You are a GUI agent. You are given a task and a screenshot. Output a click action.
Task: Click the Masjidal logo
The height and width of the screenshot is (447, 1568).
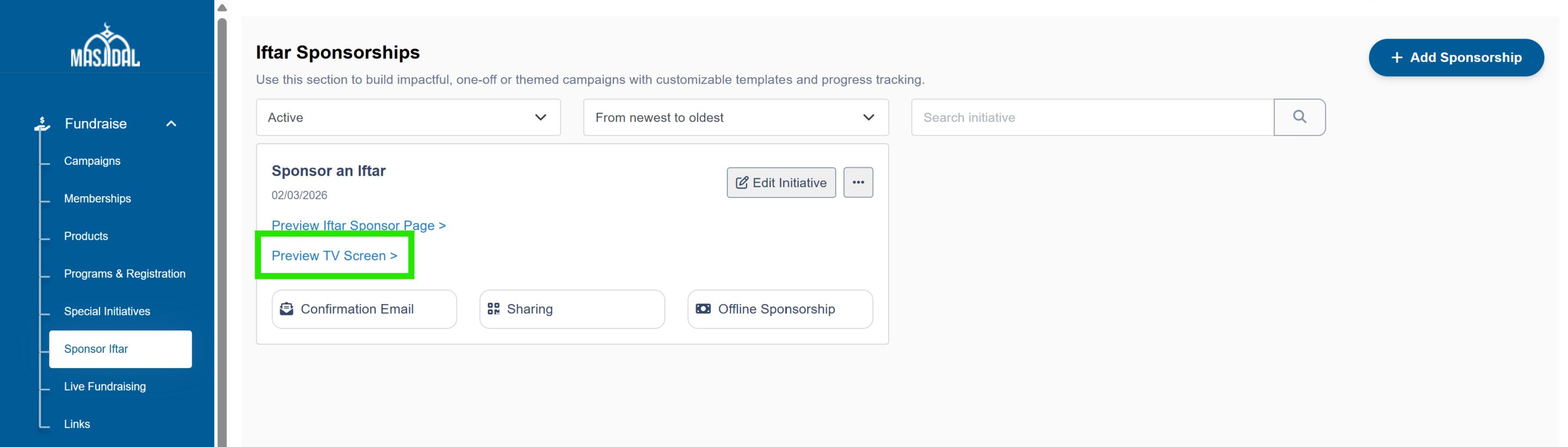[x=105, y=46]
